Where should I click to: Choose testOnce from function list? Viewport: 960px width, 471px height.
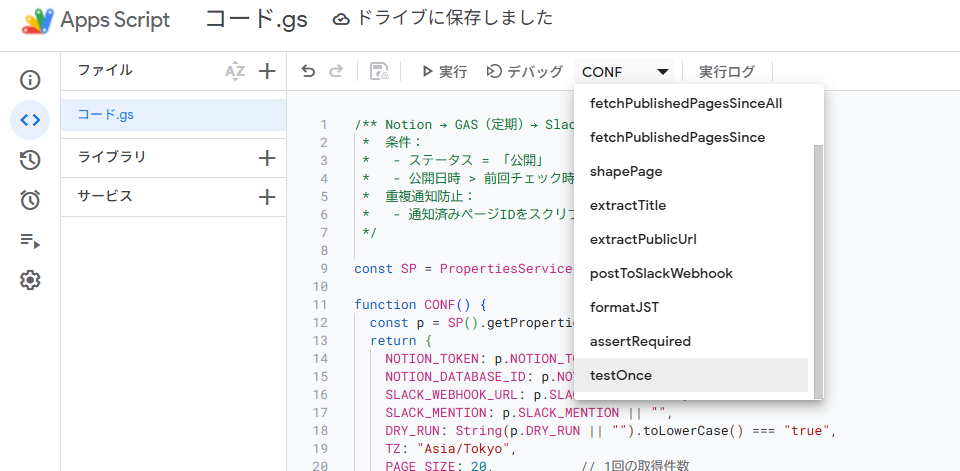pyautogui.click(x=621, y=375)
